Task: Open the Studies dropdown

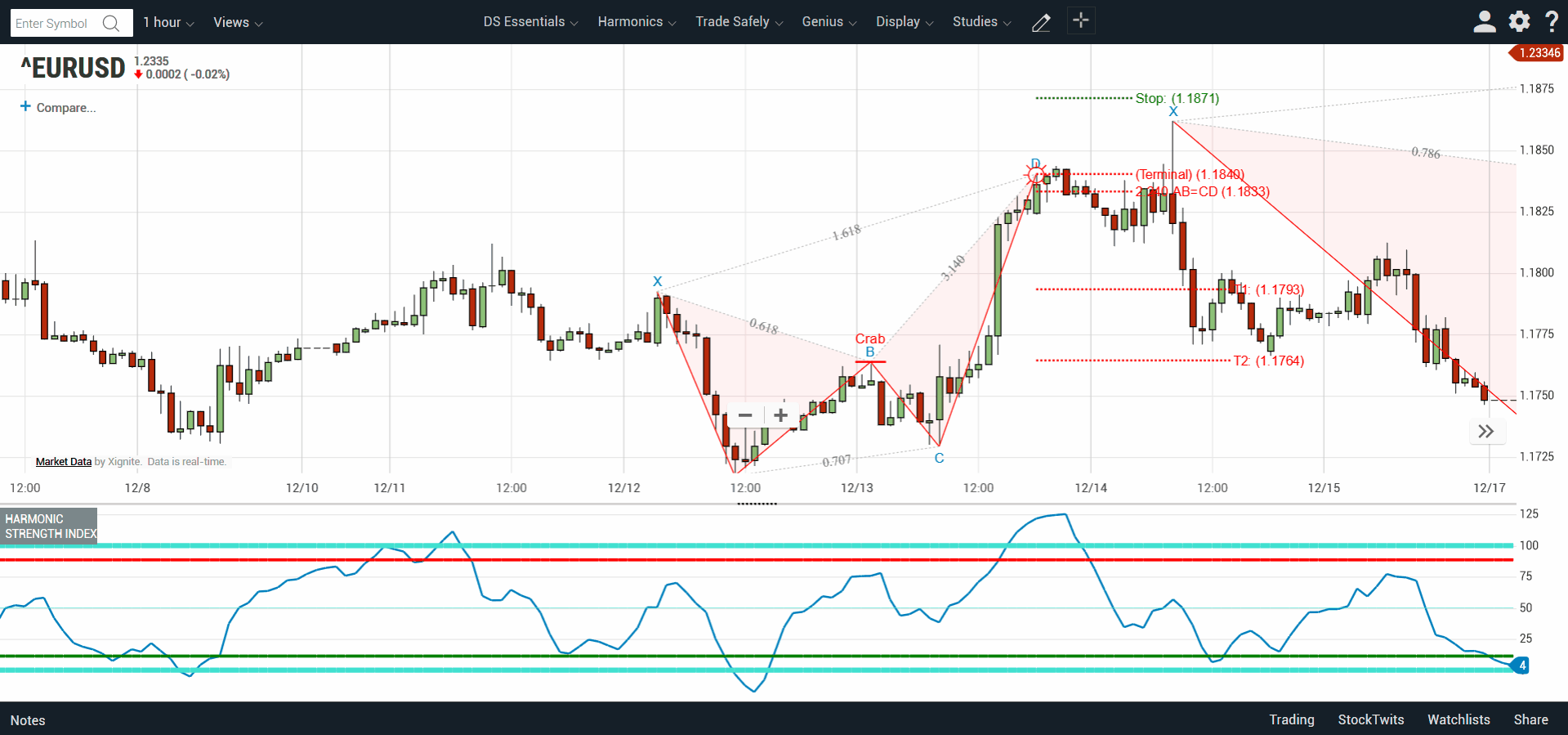Action: (x=981, y=22)
